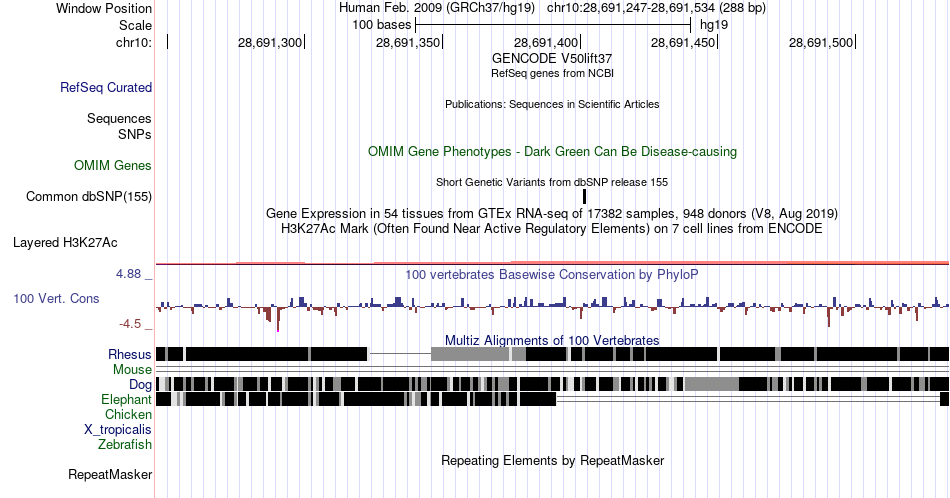
Task: Click the RefSeq genes from NCBI title
Action: point(552,73)
